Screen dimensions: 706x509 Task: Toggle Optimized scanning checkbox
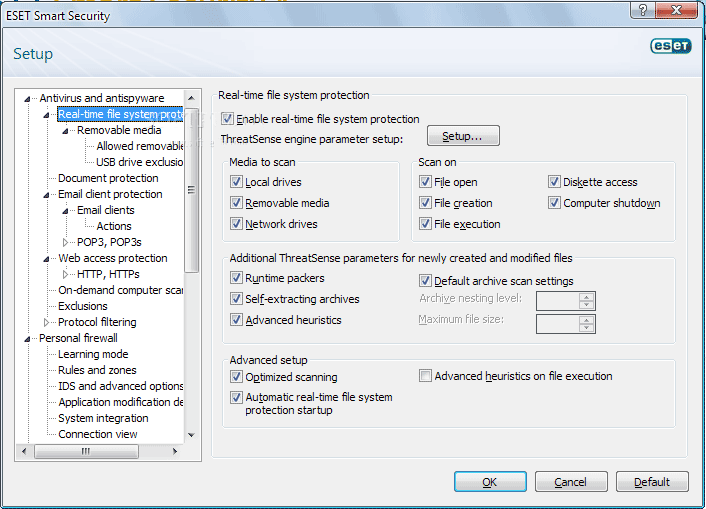click(236, 377)
